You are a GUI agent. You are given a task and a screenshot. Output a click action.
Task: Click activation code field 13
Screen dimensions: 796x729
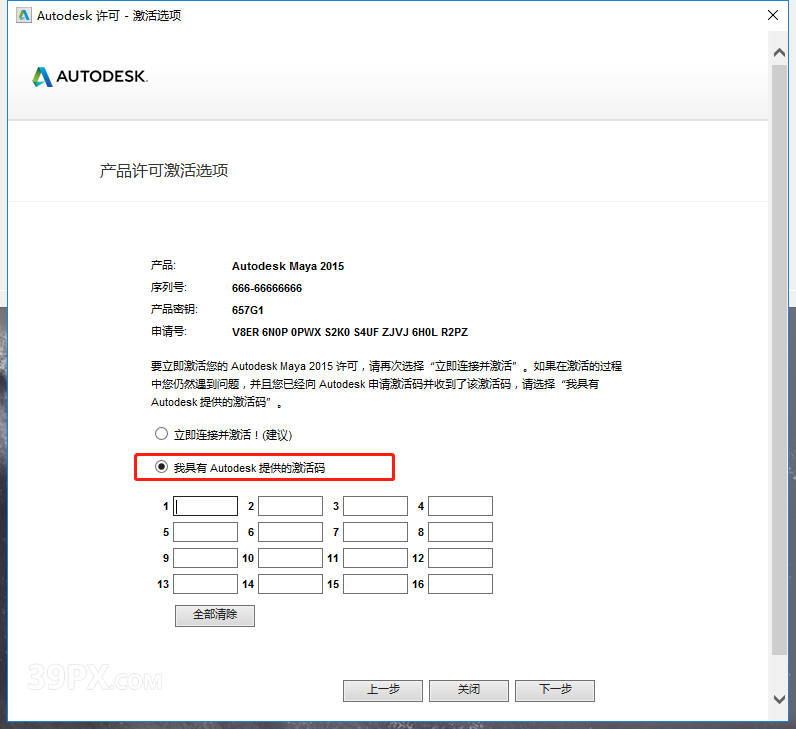pos(205,584)
